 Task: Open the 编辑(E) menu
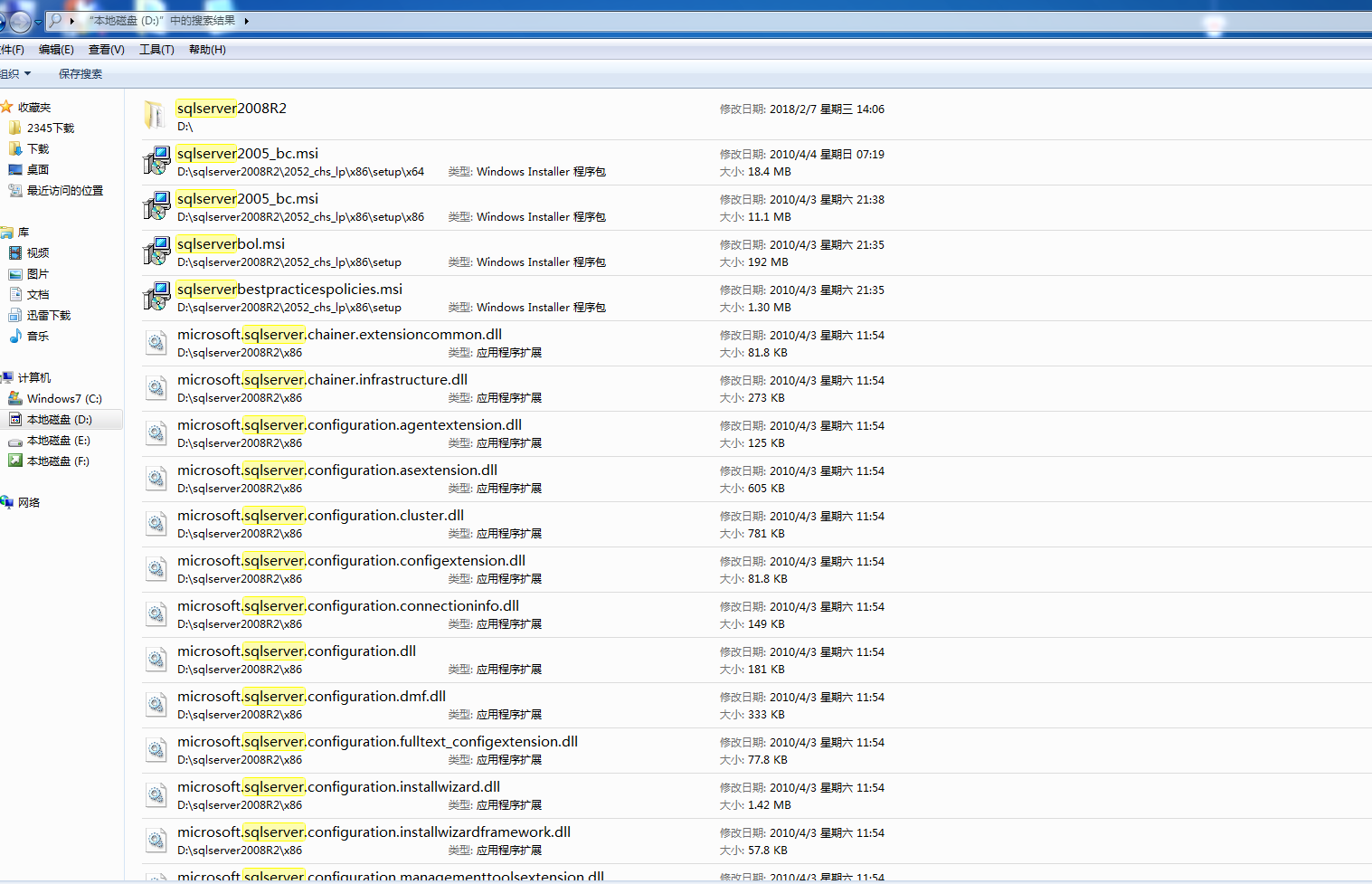(56, 50)
